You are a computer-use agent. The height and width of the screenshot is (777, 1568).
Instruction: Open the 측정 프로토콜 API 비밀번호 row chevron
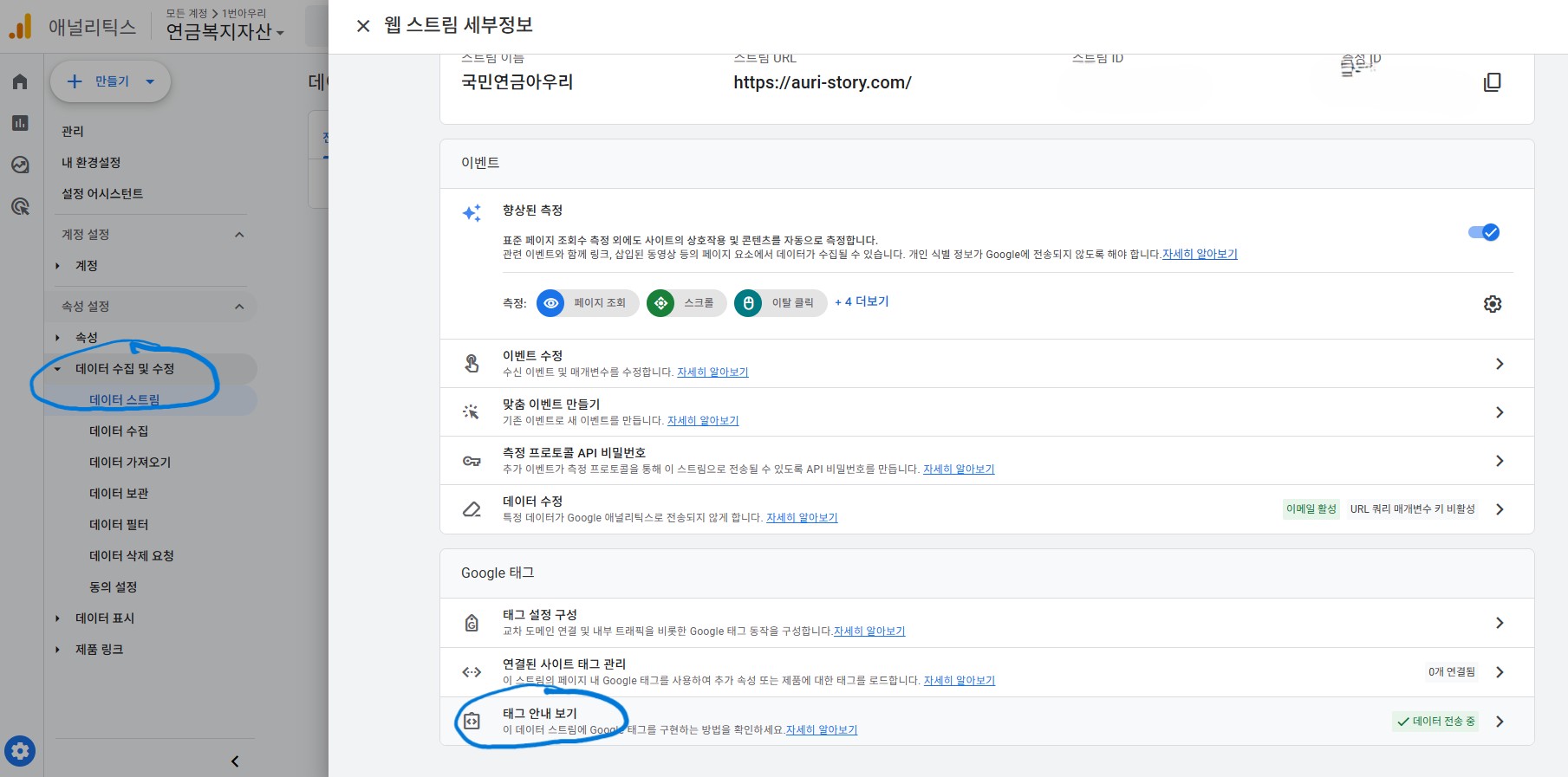click(x=1500, y=461)
